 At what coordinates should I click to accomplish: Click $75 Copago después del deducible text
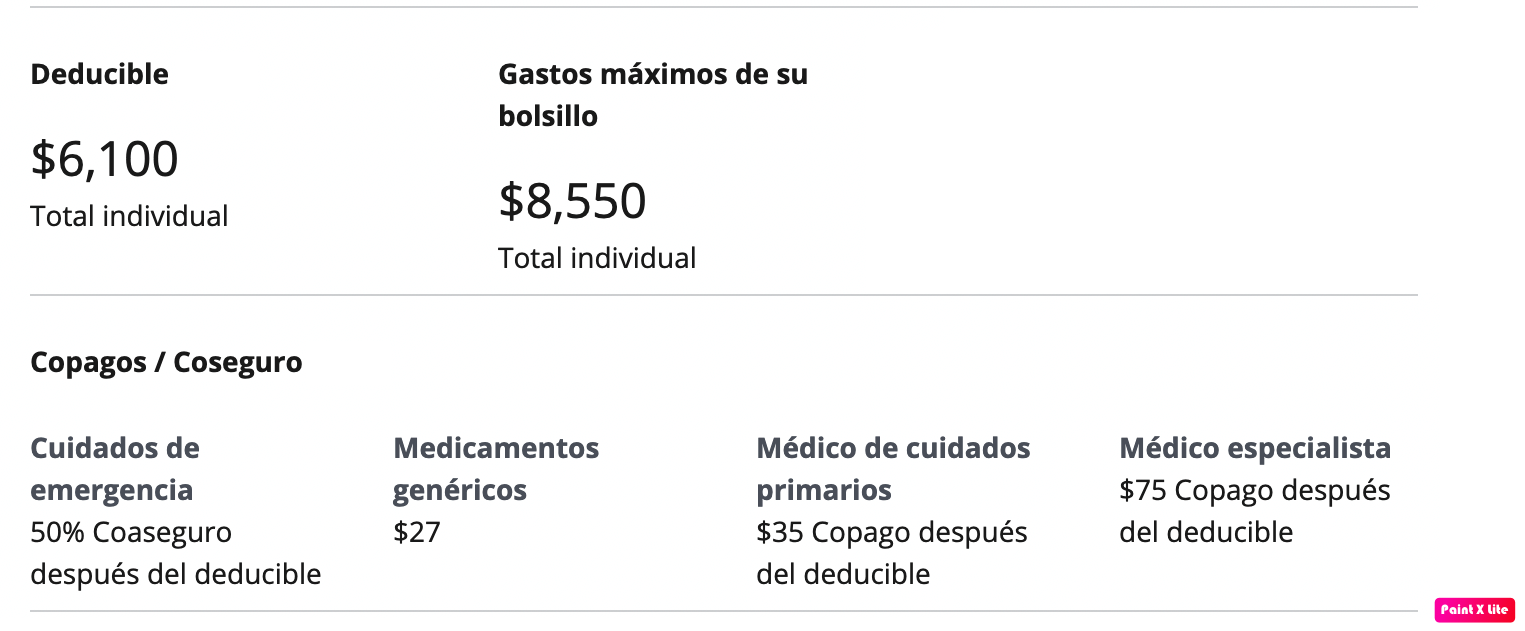[1255, 511]
